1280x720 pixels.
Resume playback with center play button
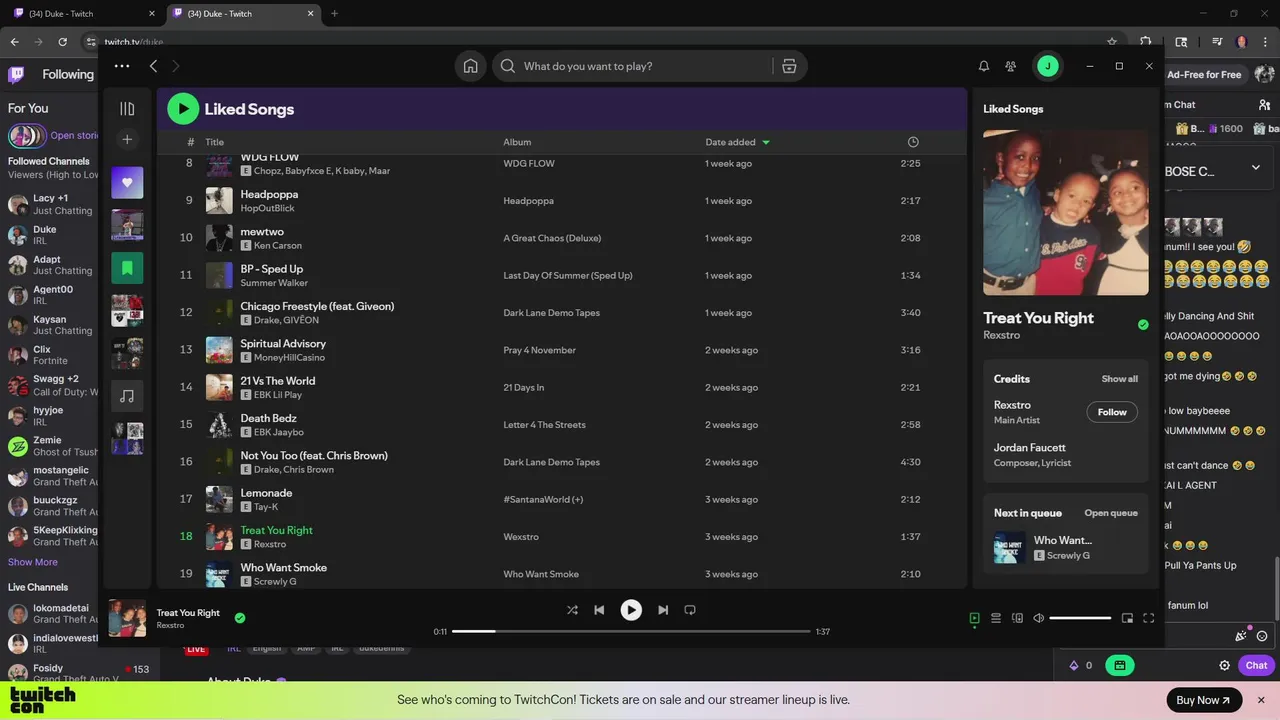point(631,610)
